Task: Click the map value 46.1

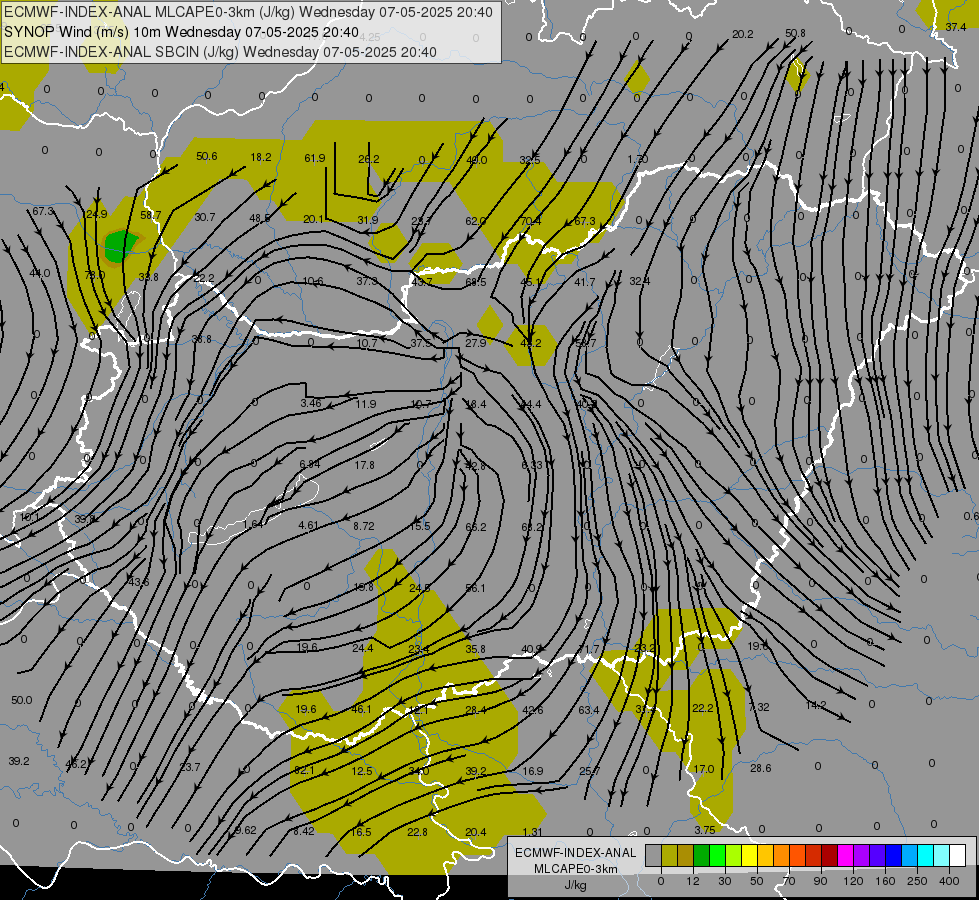Action: [362, 709]
